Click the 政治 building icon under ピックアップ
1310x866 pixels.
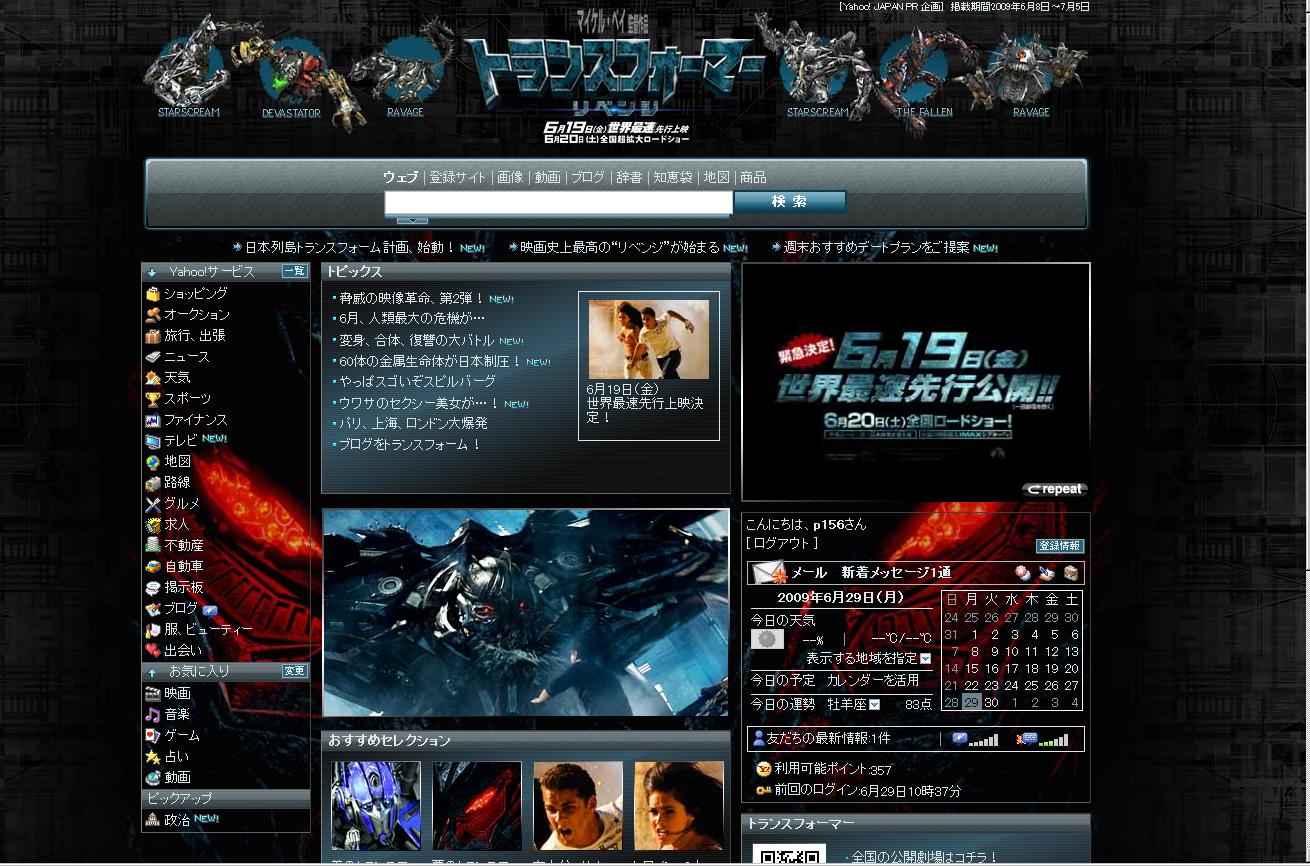[153, 820]
